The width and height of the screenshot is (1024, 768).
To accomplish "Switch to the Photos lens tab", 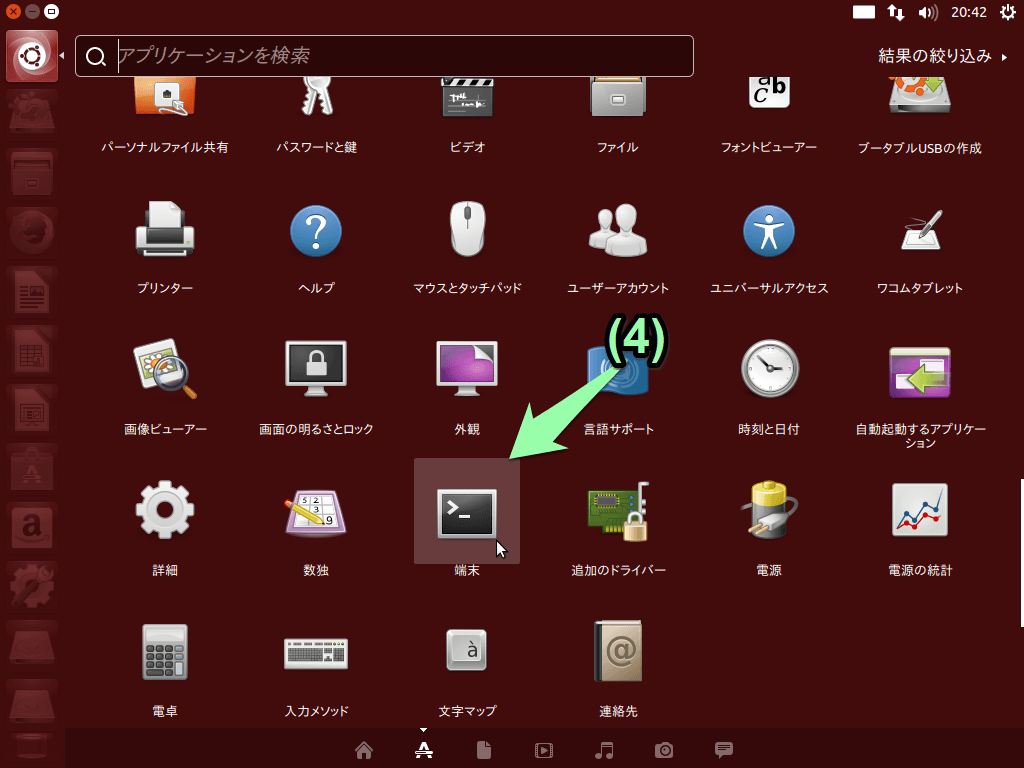I will [664, 750].
